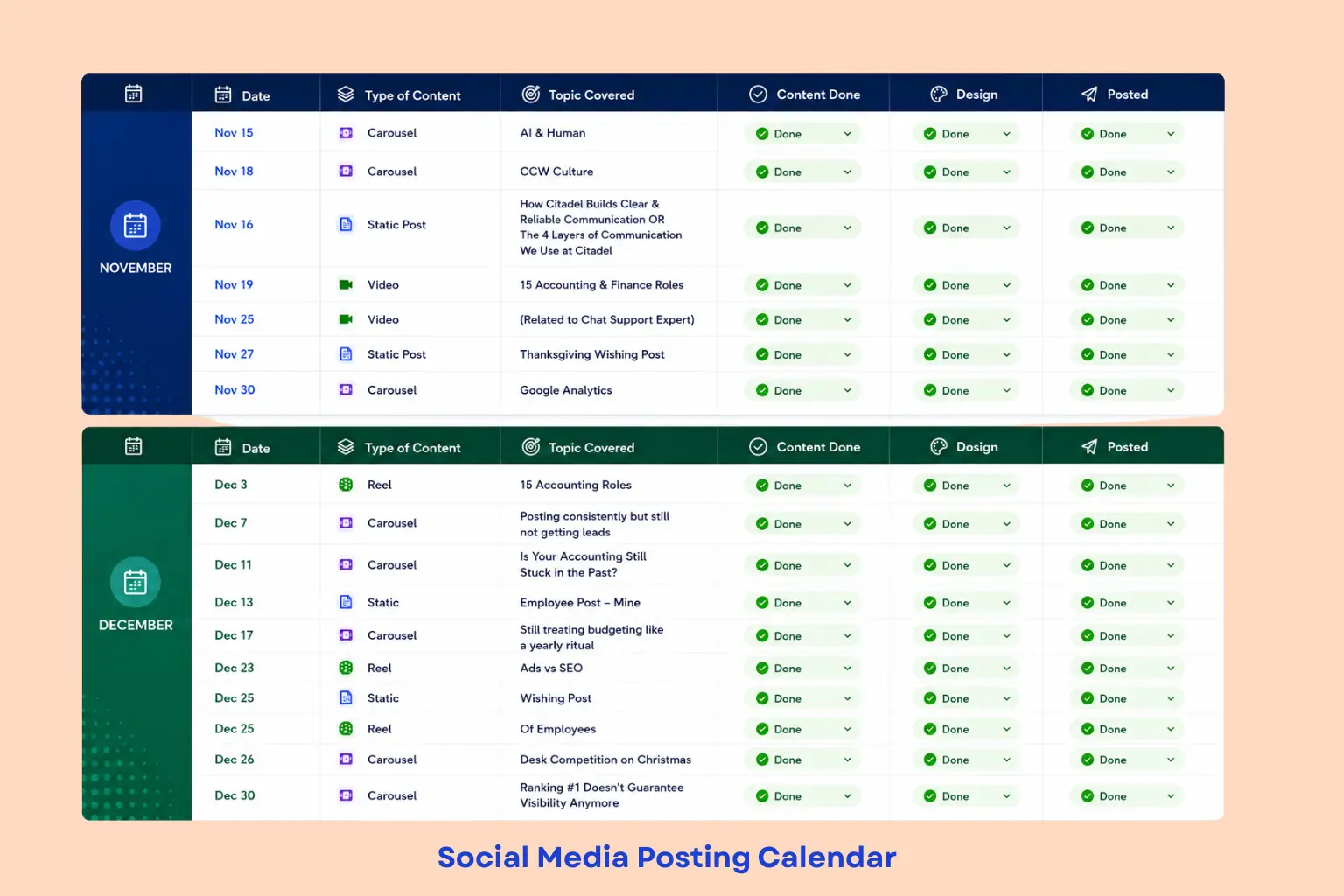
Task: Click the paper plane icon beside Posted in November header
Action: click(x=1089, y=94)
